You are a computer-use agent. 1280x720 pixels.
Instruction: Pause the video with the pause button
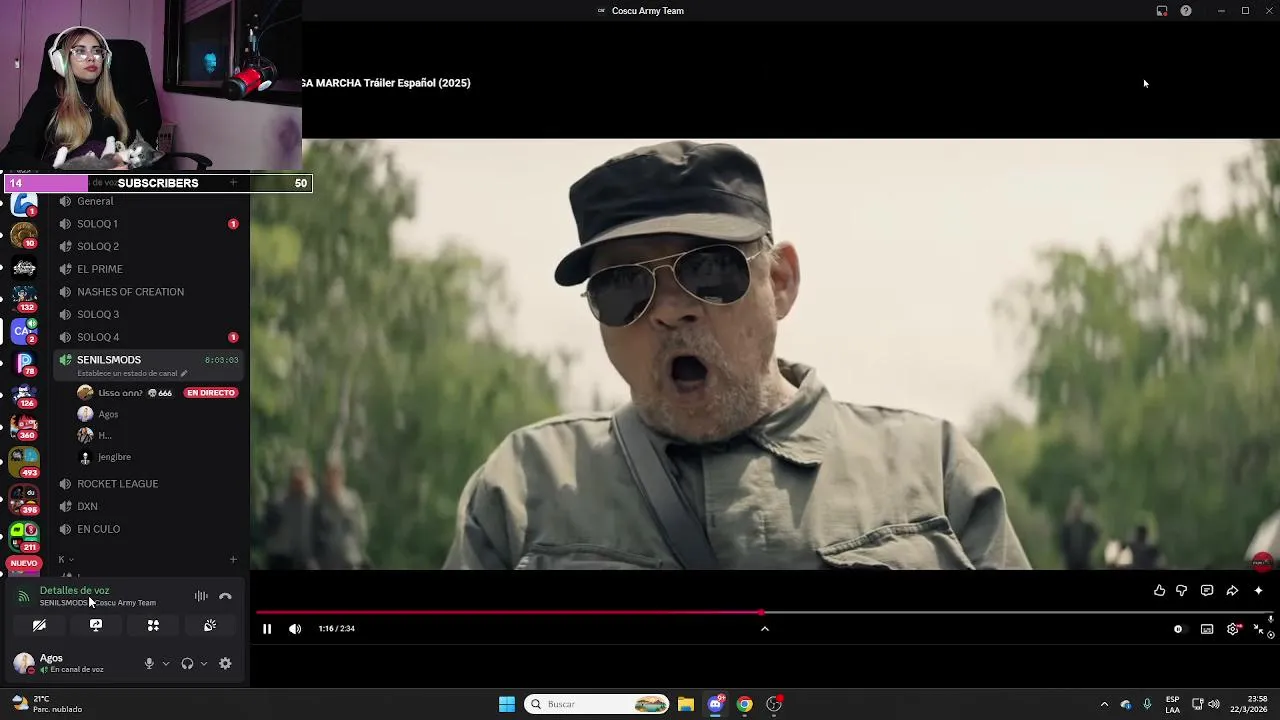click(x=267, y=629)
